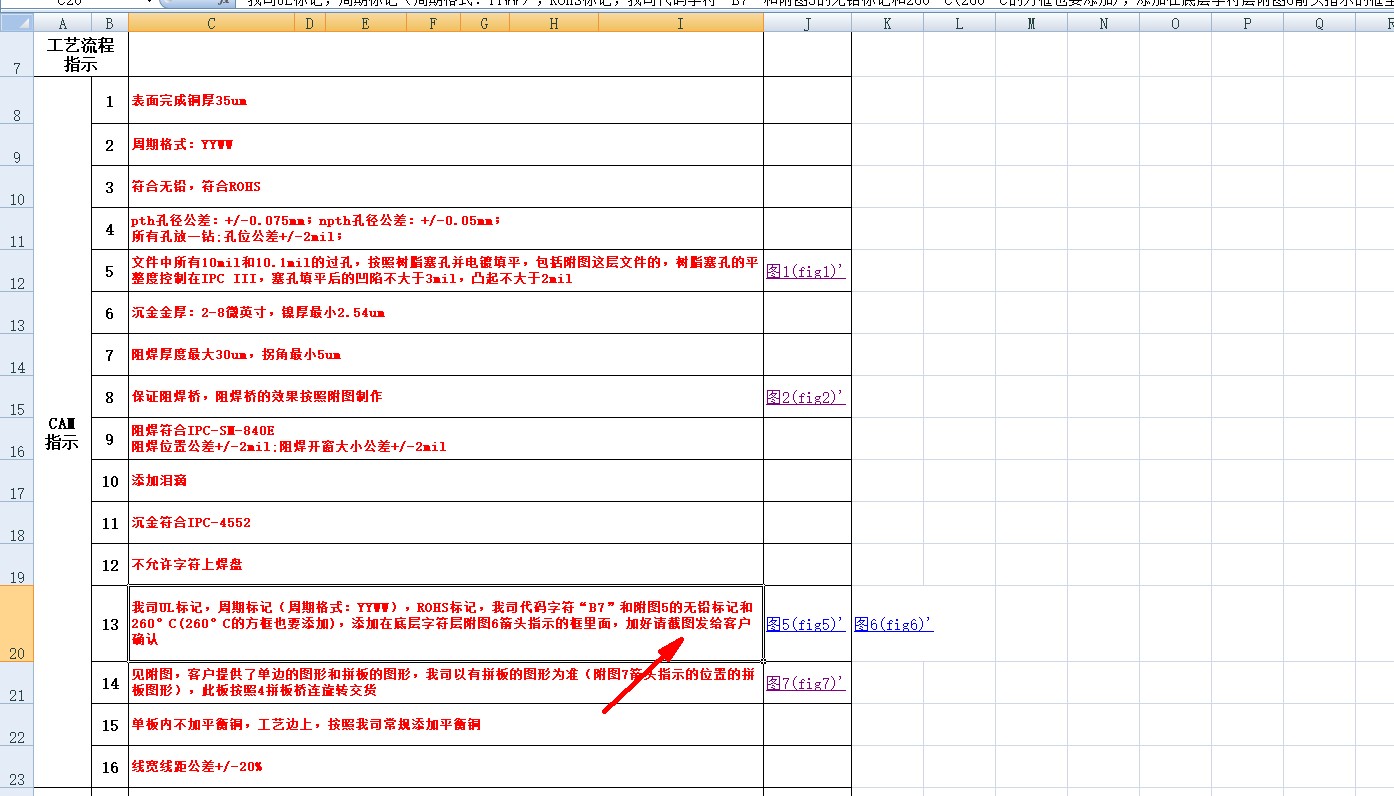Image resolution: width=1394 pixels, height=796 pixels.
Task: Click item number 9 cell
Action: tap(110, 439)
